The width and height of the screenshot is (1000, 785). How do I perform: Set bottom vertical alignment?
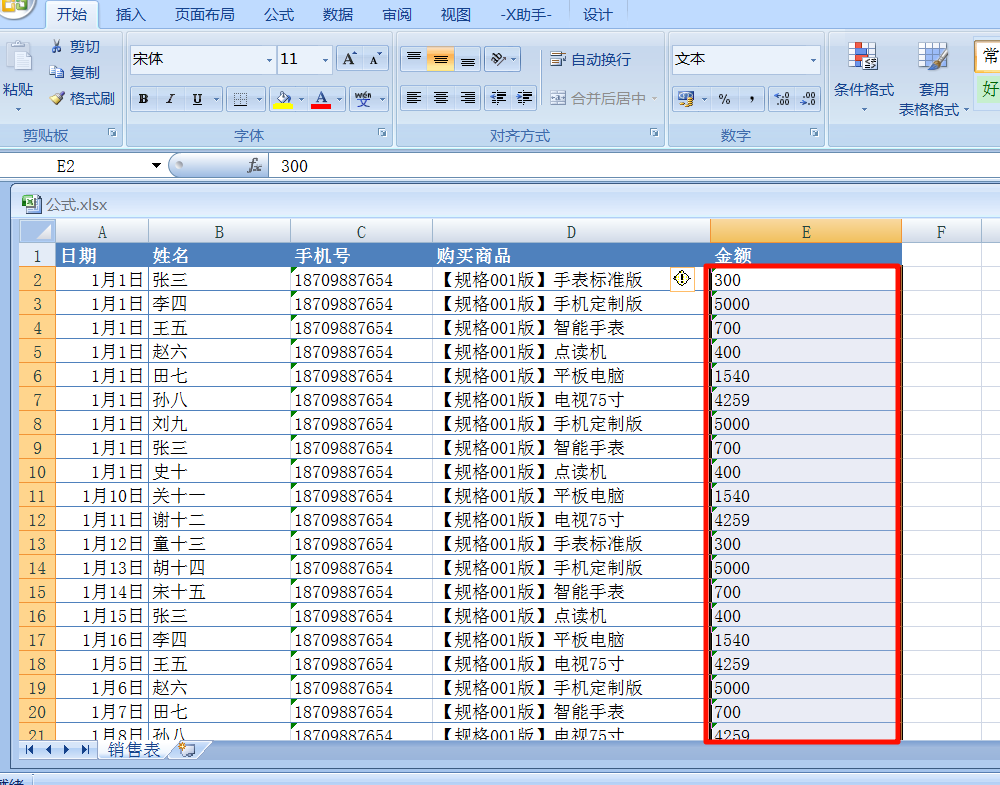coord(467,59)
